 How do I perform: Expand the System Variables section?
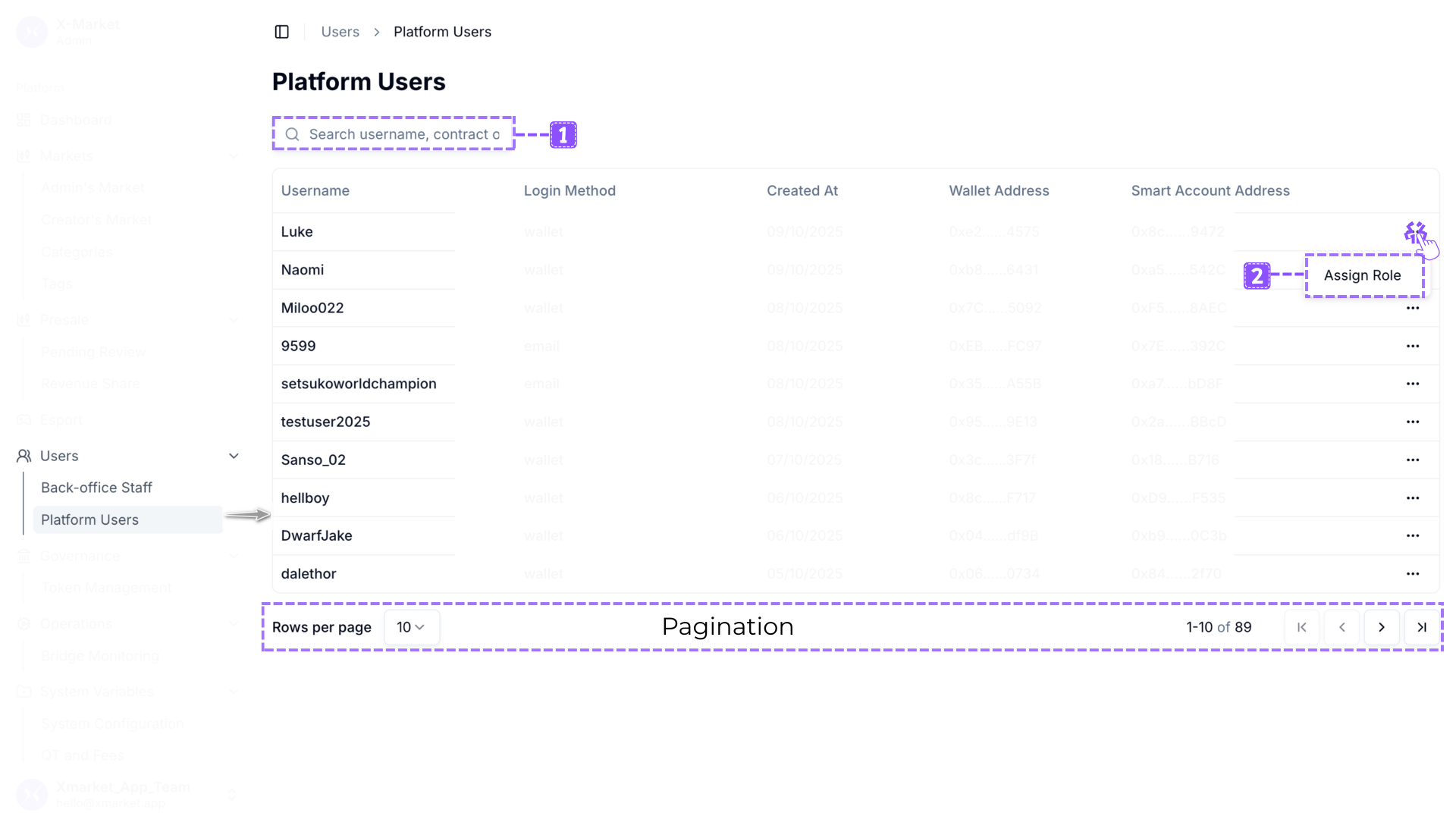click(234, 691)
